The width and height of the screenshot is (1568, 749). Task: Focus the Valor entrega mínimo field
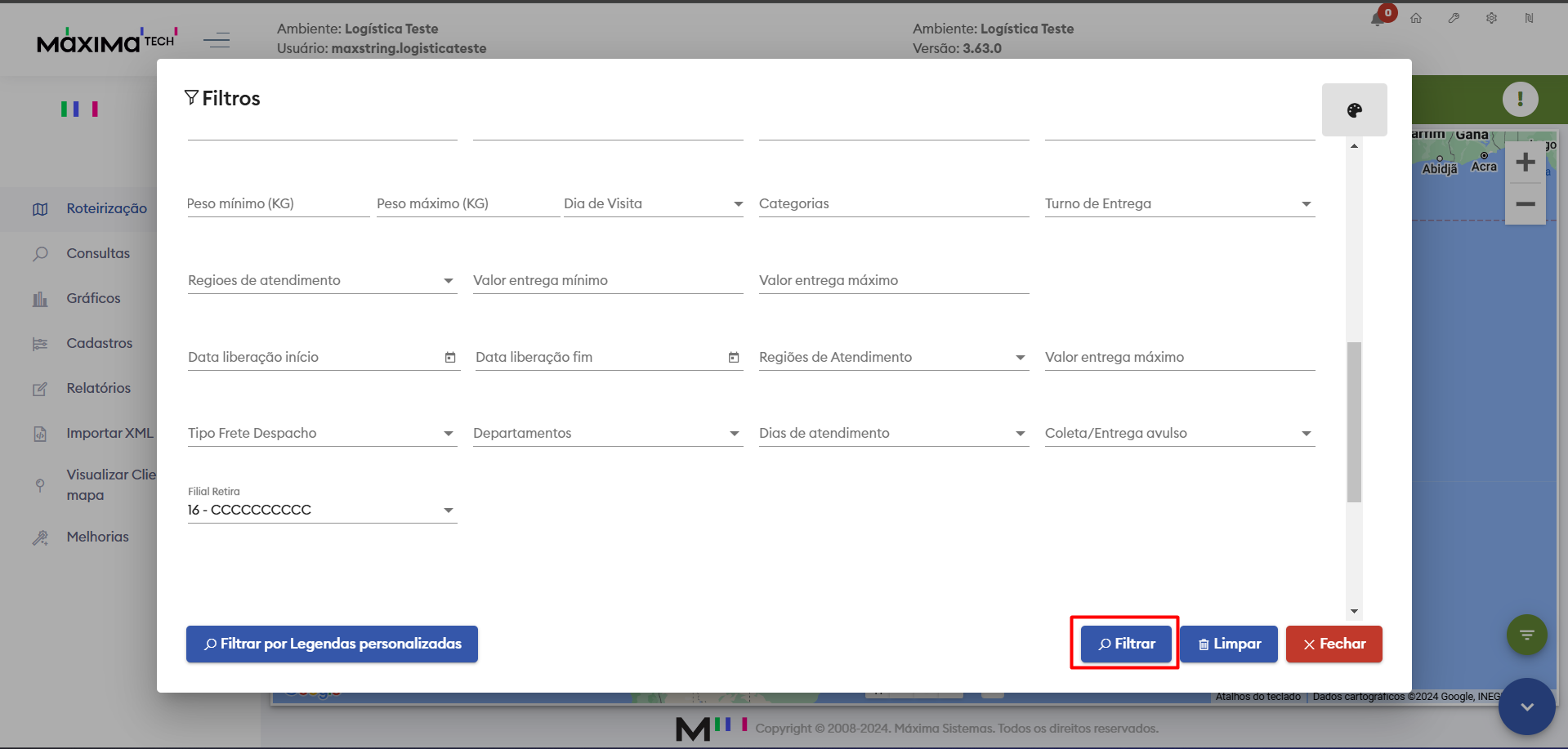[x=608, y=281]
